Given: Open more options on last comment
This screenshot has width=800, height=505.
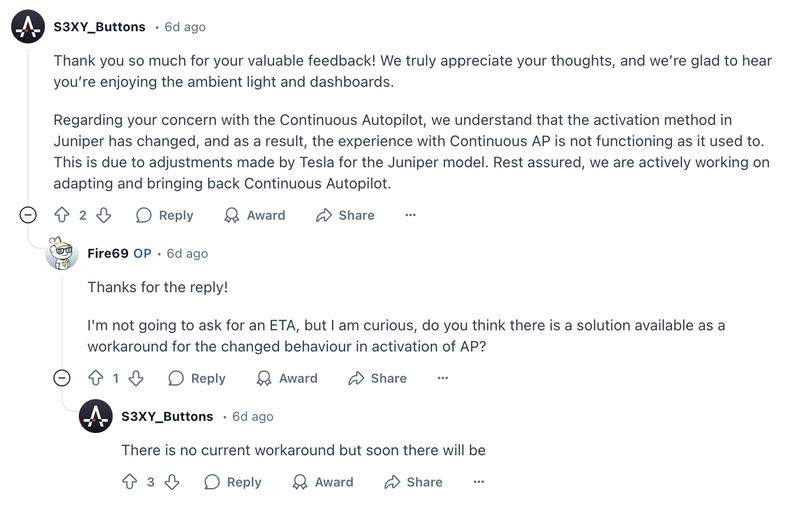Looking at the screenshot, I should (x=479, y=482).
